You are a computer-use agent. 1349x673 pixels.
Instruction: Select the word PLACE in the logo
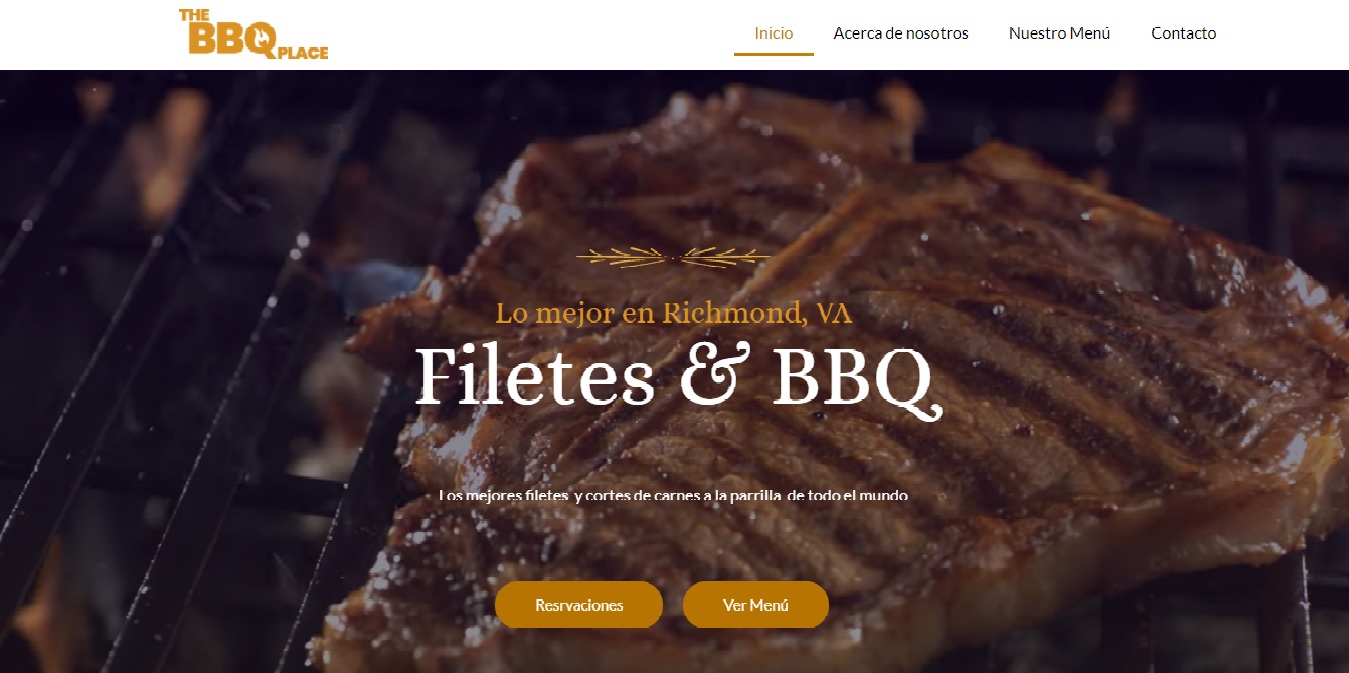[x=303, y=53]
